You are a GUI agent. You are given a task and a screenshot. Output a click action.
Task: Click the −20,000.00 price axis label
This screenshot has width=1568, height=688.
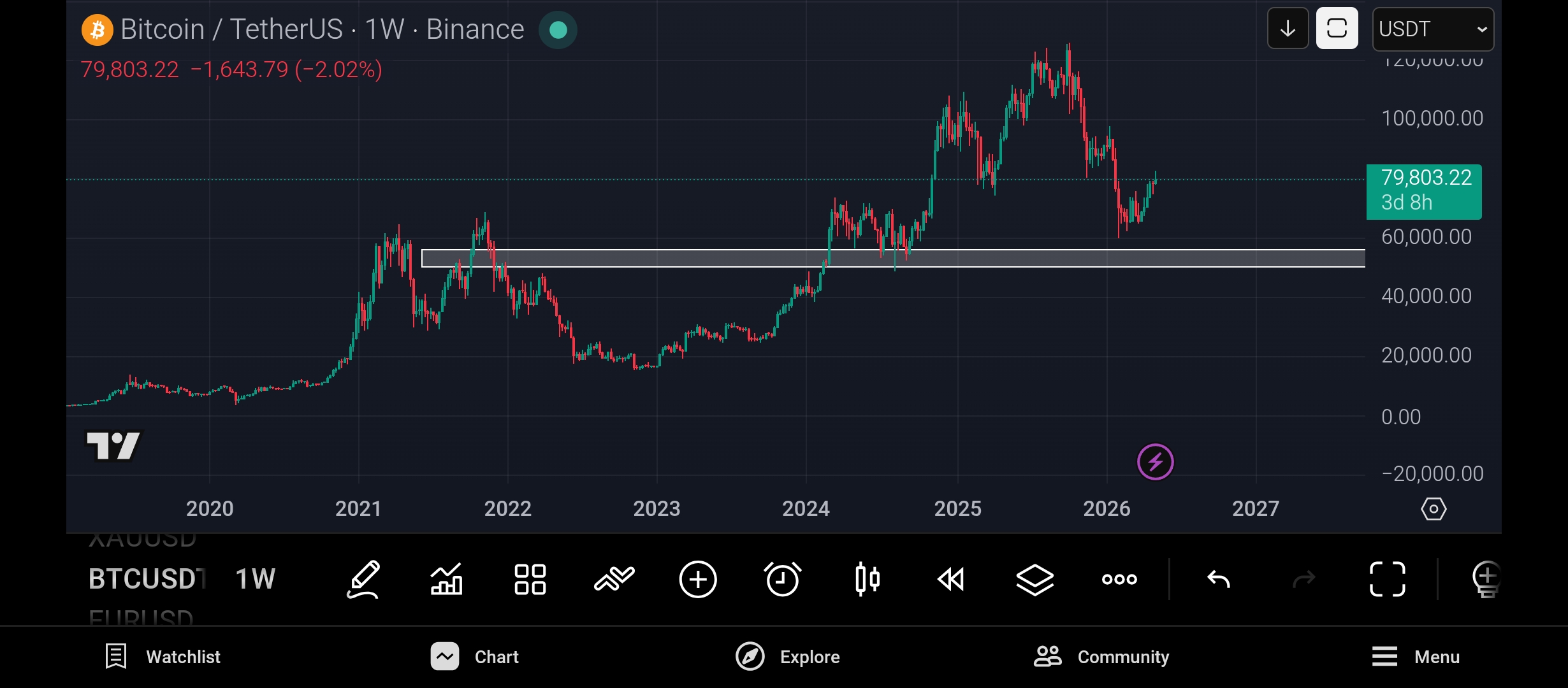tap(1432, 474)
